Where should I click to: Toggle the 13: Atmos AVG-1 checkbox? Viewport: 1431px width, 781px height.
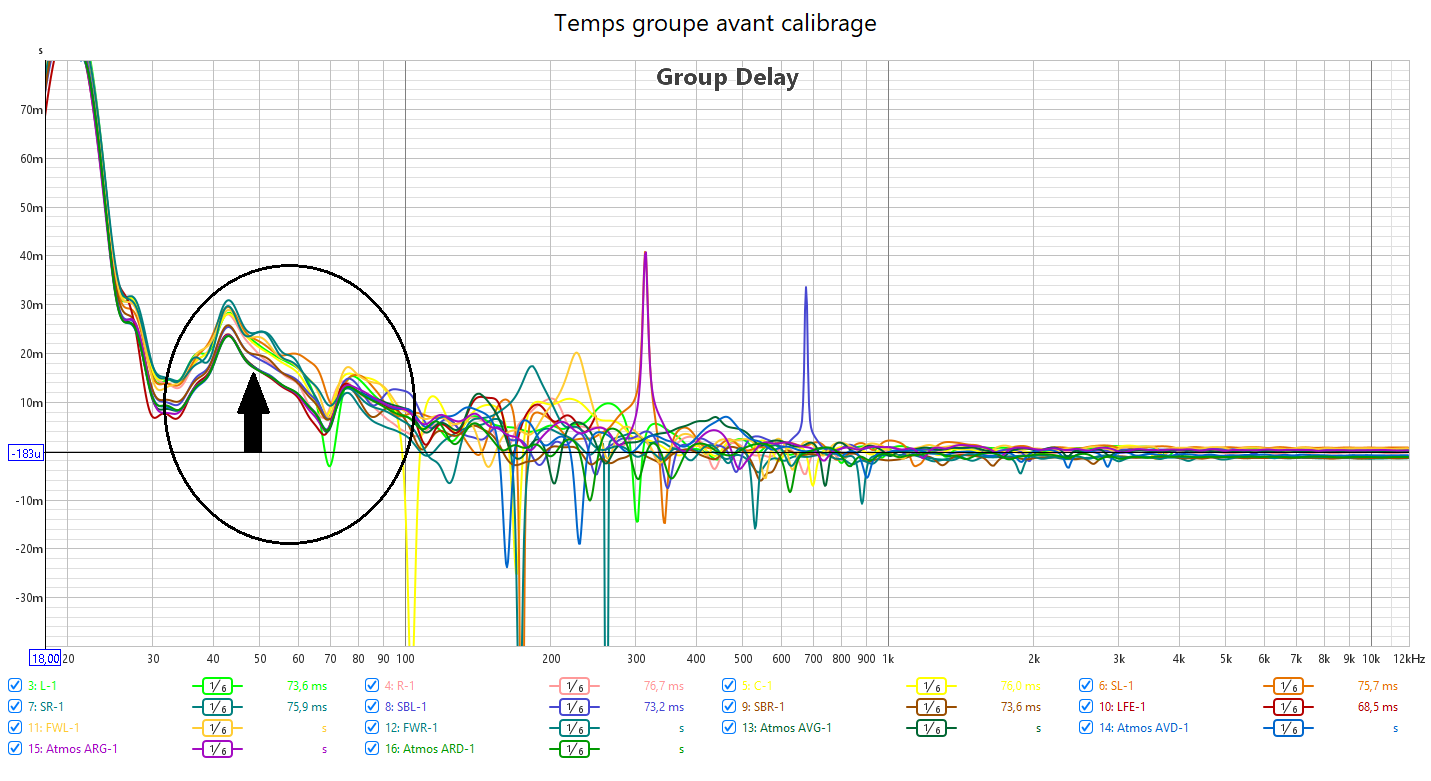(x=729, y=728)
